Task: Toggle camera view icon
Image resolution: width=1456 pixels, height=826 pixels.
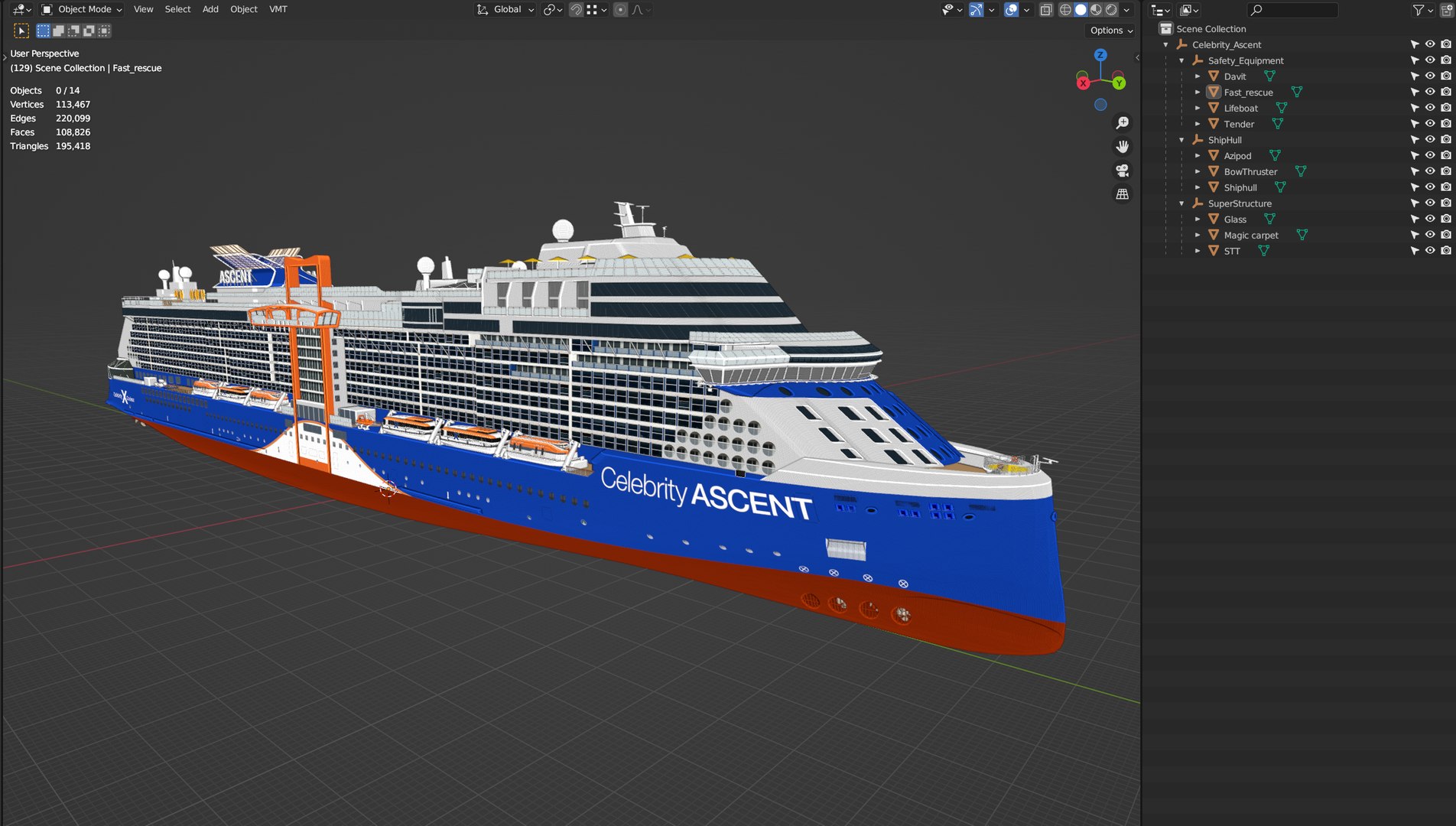Action: coord(1122,171)
